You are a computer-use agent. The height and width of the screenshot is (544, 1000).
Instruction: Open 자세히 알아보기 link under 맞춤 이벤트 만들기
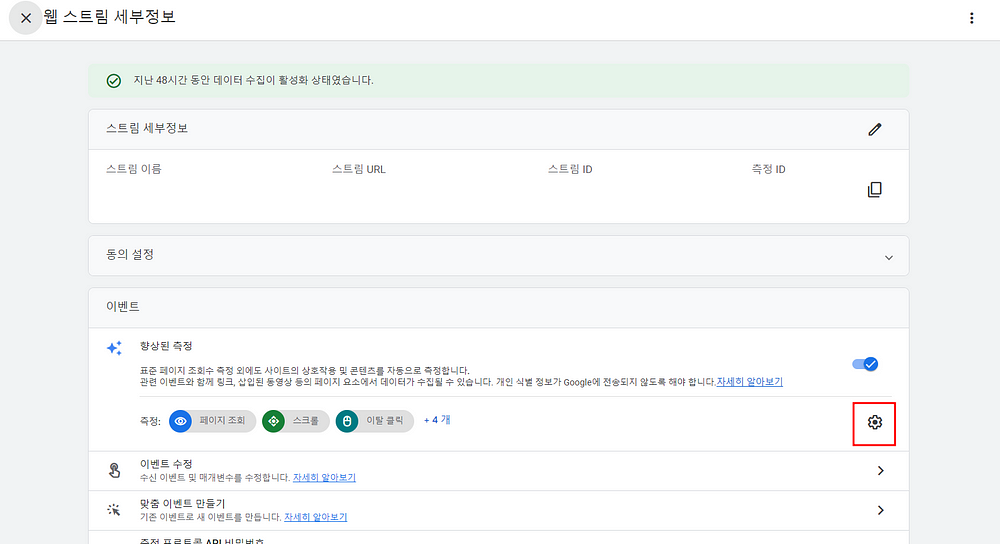(x=315, y=517)
